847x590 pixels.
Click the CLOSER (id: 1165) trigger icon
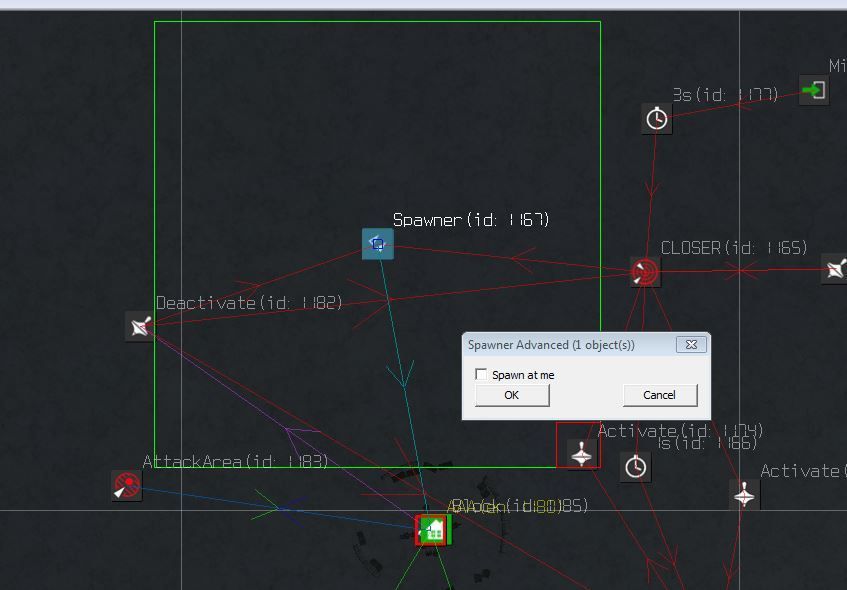[644, 272]
